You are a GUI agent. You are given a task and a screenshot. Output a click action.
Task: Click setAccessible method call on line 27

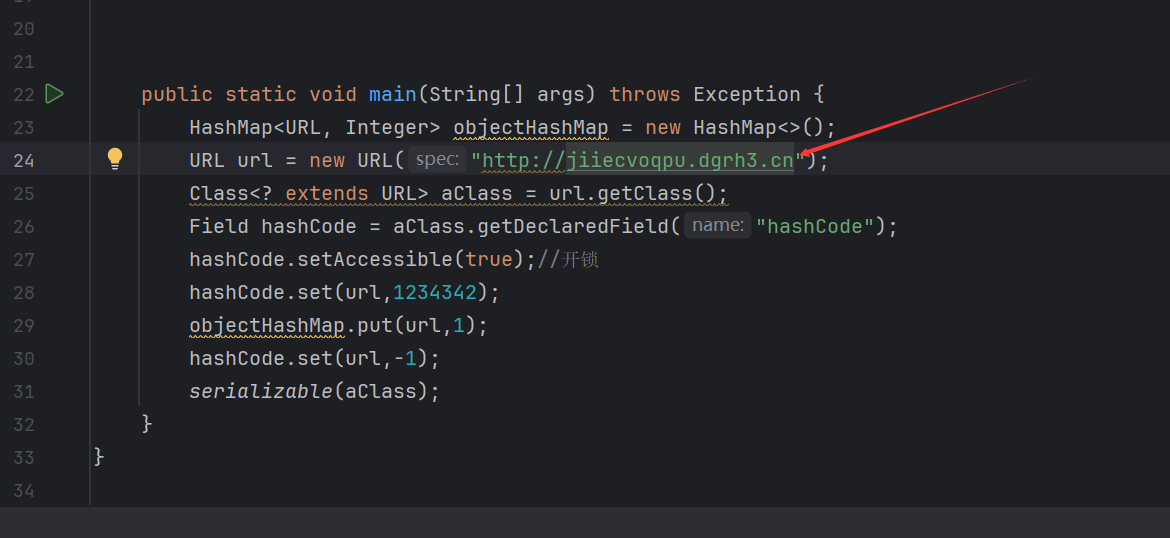pyautogui.click(x=375, y=260)
